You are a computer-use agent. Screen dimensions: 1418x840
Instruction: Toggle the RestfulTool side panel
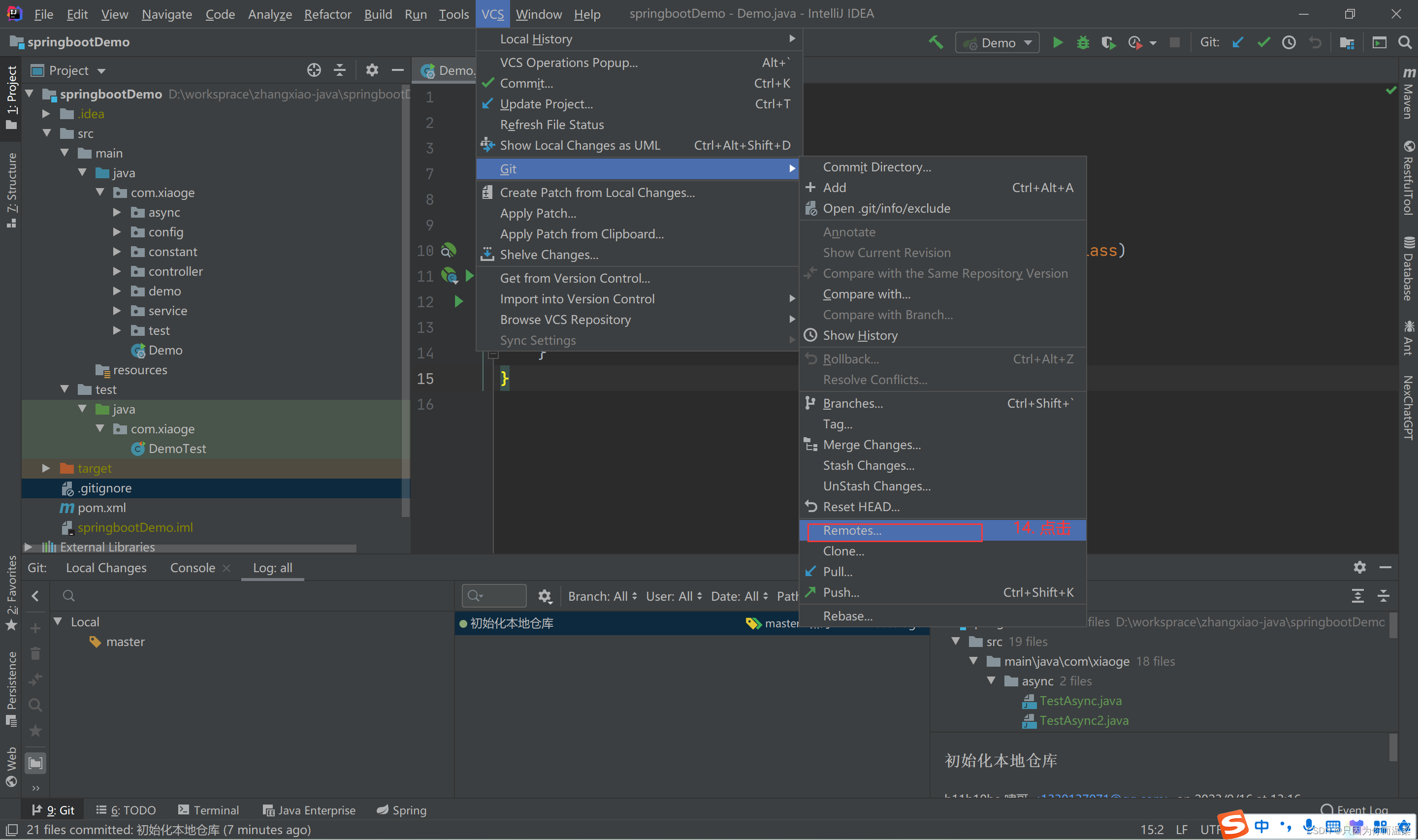[1408, 178]
